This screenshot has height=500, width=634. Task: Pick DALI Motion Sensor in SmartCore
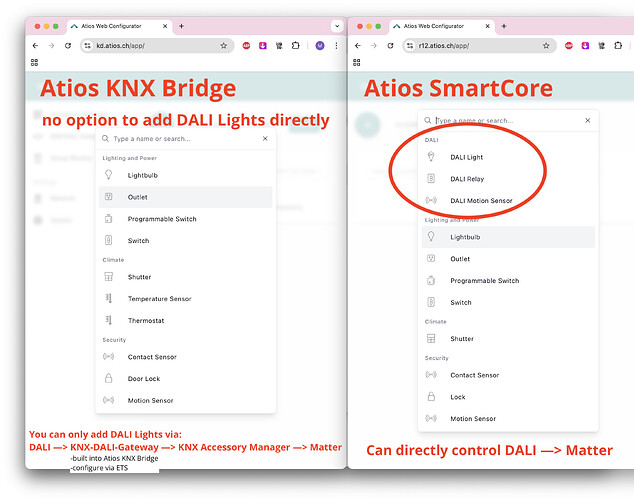tap(508, 200)
